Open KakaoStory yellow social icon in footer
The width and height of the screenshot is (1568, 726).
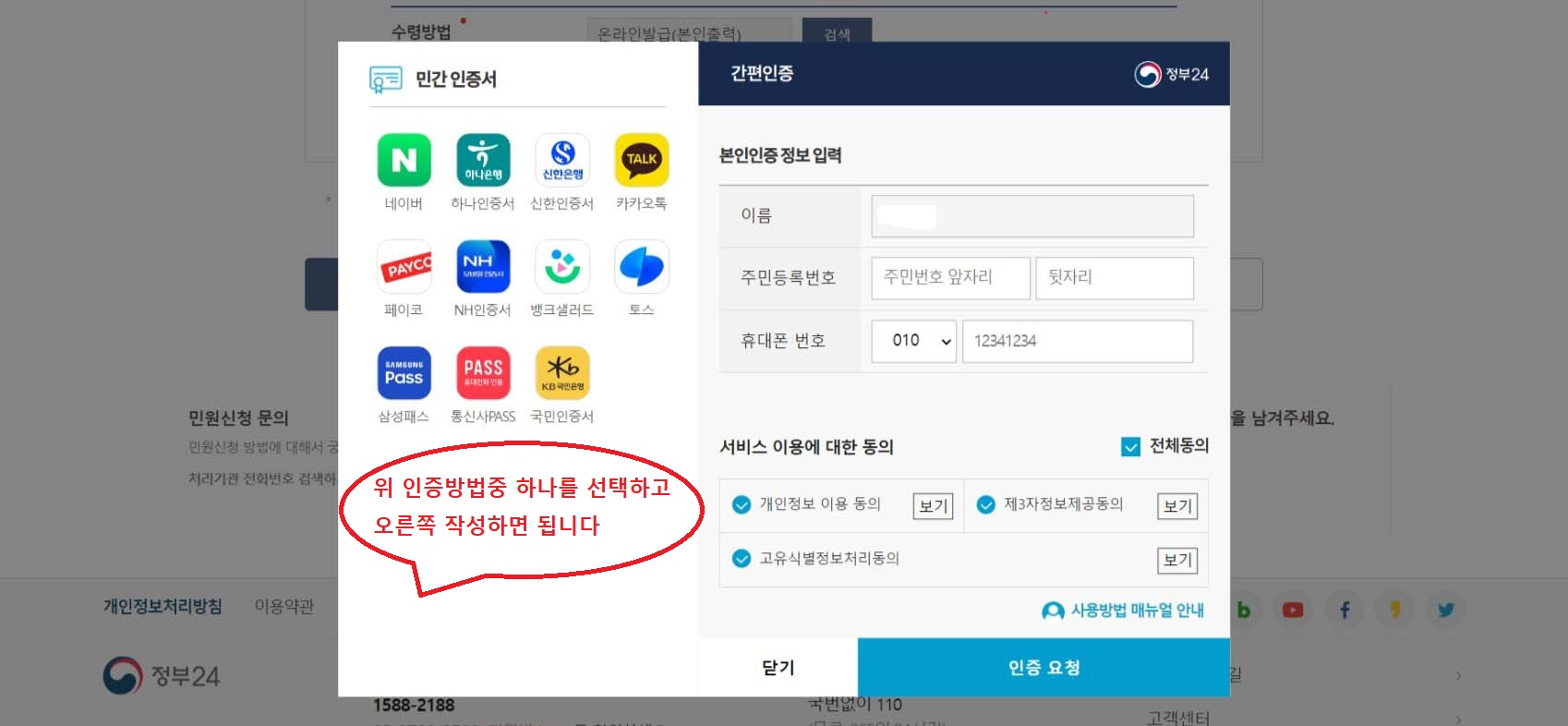(1395, 610)
